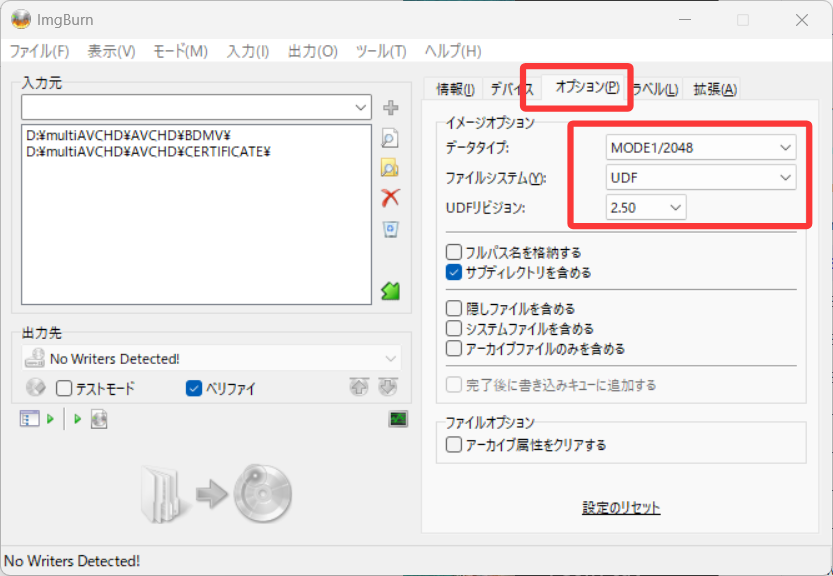This screenshot has width=833, height=576.
Task: Enable 隠しファイルを含める checkbox
Action: tap(454, 308)
